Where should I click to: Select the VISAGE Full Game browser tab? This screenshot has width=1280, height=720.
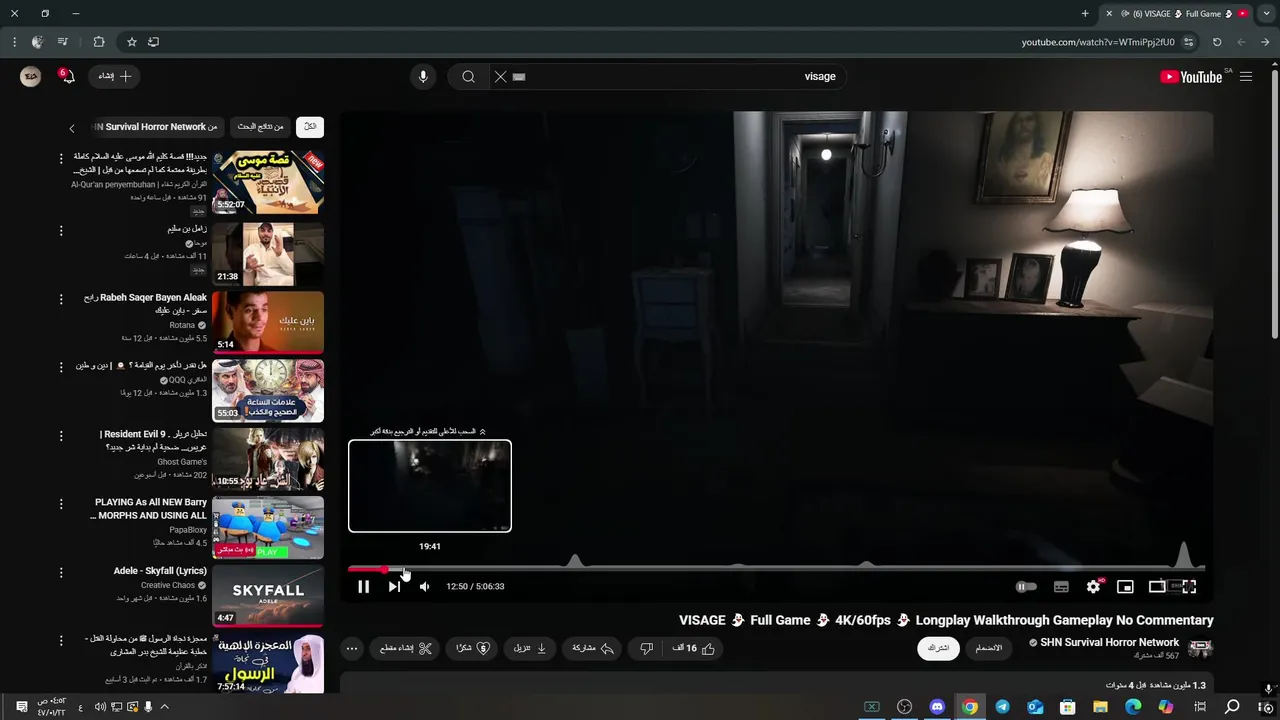pyautogui.click(x=1176, y=14)
